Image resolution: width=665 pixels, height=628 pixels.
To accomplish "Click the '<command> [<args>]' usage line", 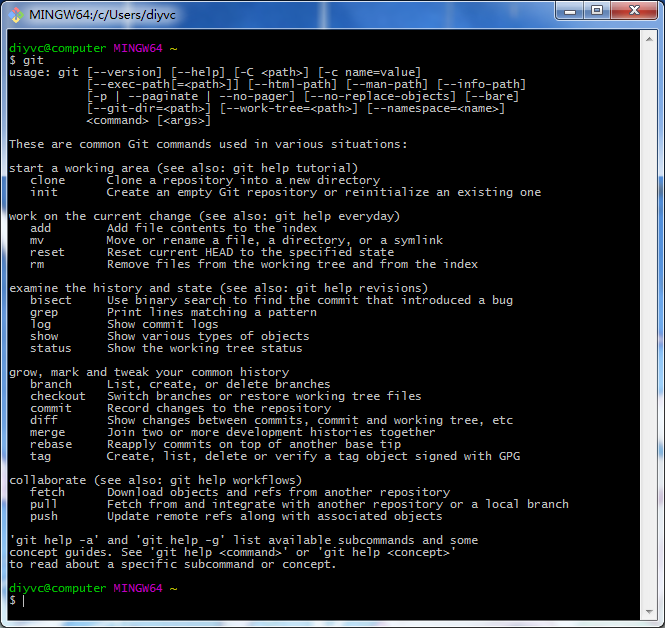I will click(x=148, y=121).
